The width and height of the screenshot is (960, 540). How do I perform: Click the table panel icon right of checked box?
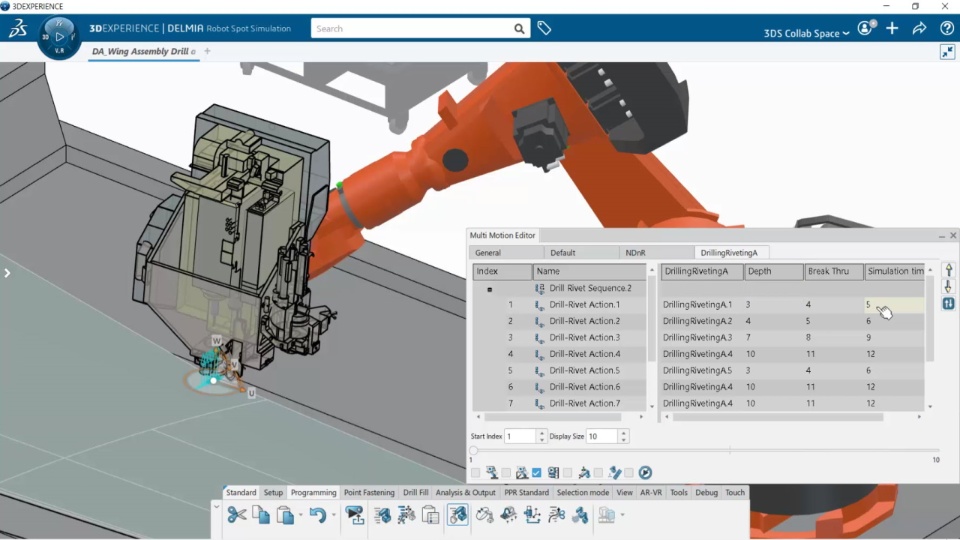[553, 472]
